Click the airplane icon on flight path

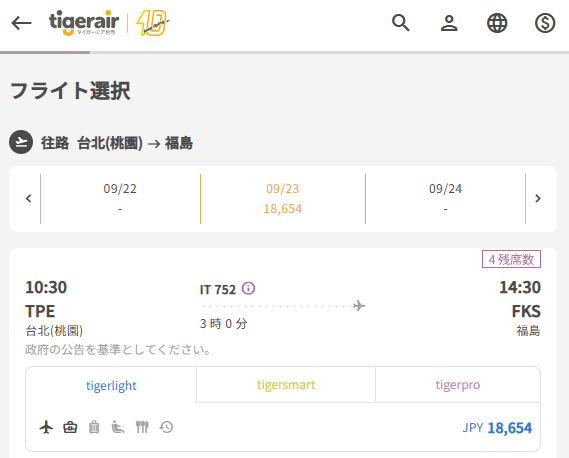click(359, 306)
